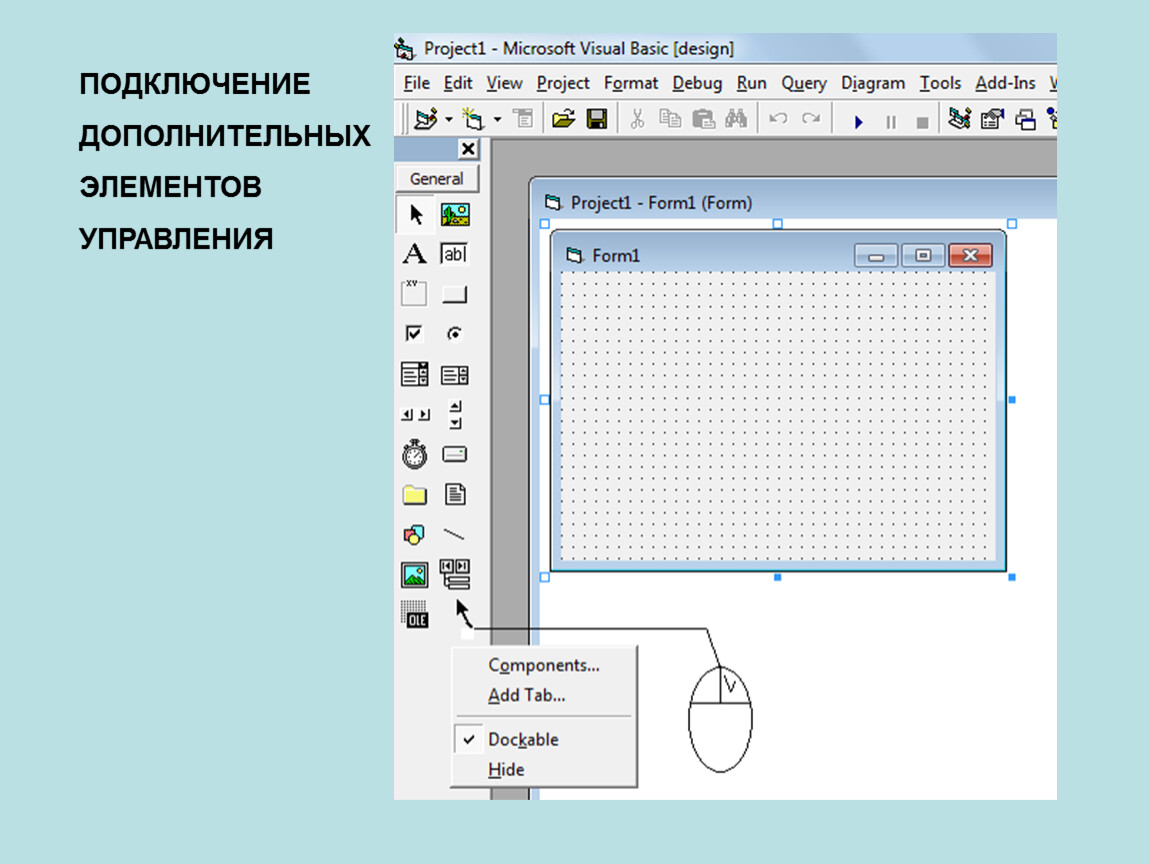Click the Cut scissors icon
Image resolution: width=1150 pixels, height=864 pixels.
pos(637,119)
